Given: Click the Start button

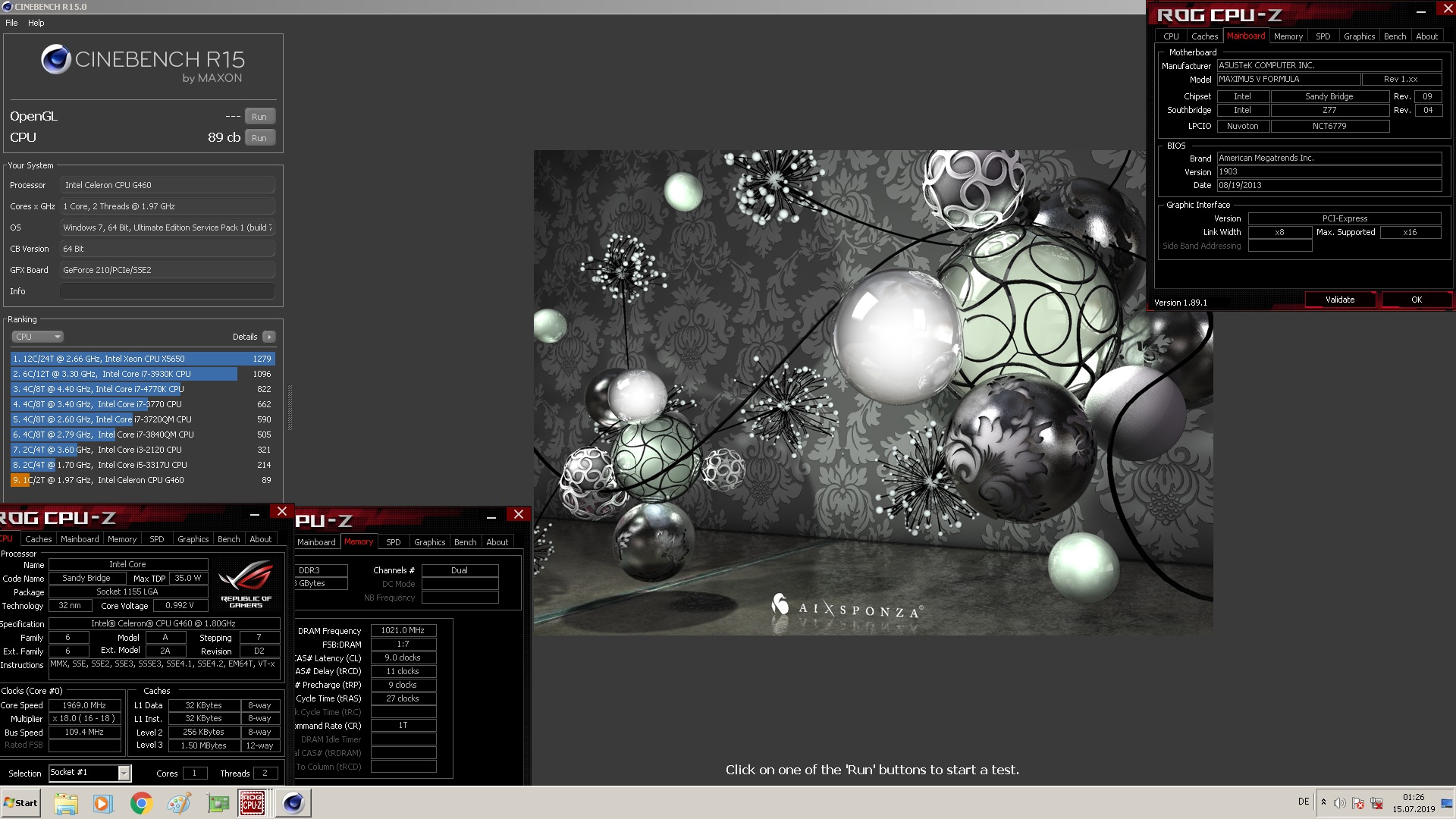Looking at the screenshot, I should coord(21,803).
